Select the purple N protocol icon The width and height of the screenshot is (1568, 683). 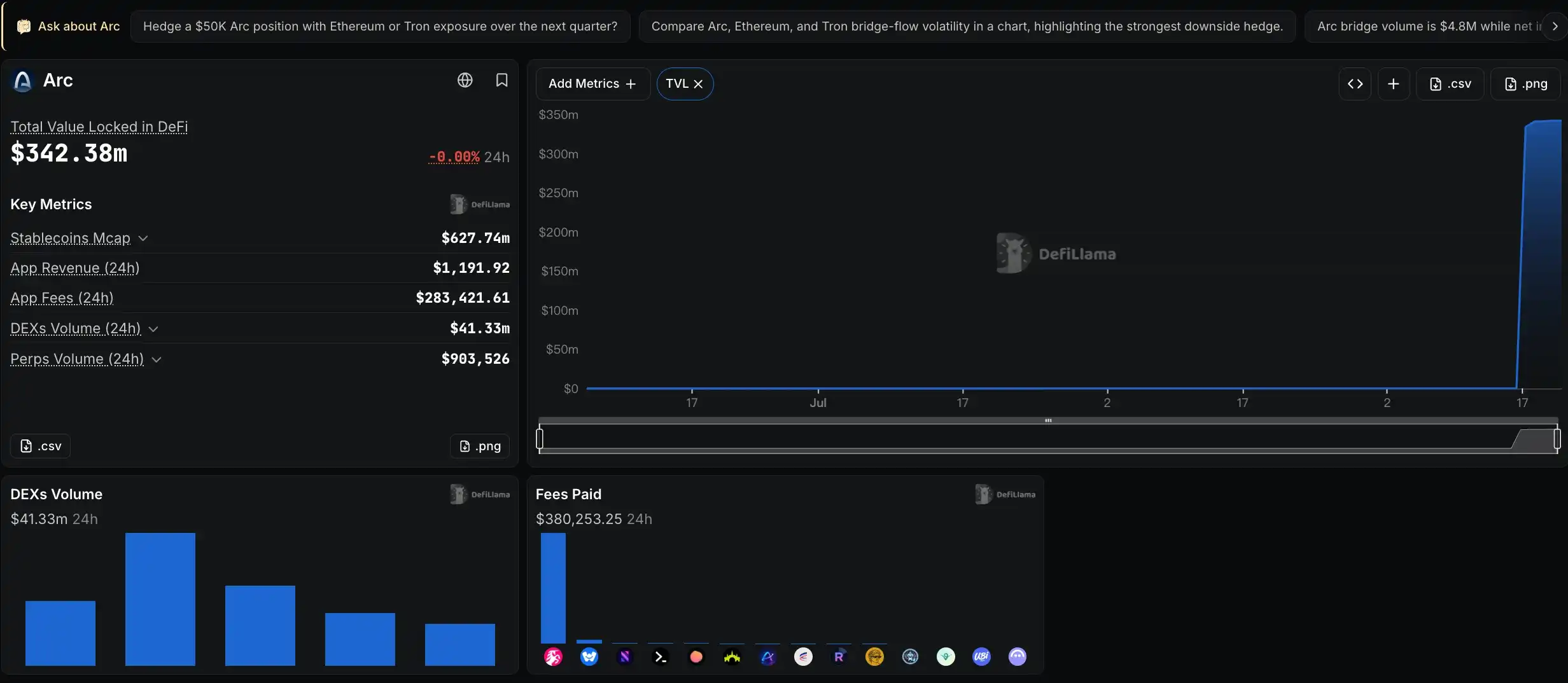click(625, 656)
